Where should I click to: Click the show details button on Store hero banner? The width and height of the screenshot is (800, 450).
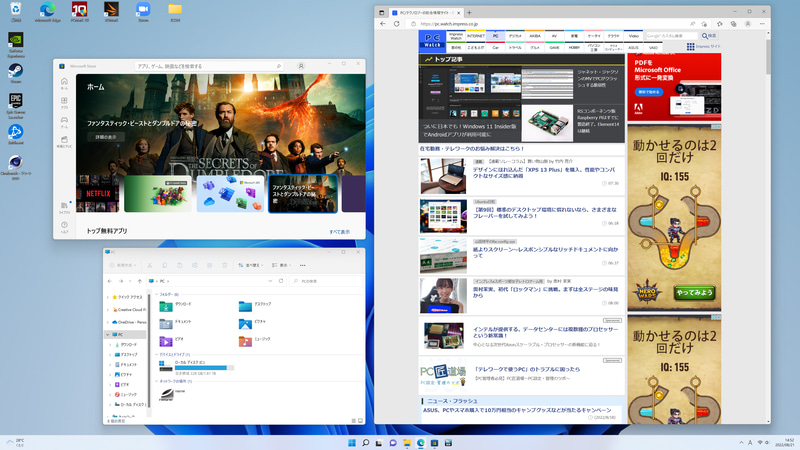tap(105, 137)
